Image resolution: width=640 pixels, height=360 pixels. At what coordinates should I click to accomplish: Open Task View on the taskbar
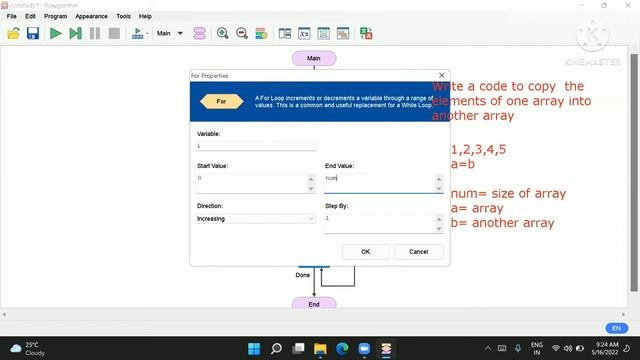[298, 349]
